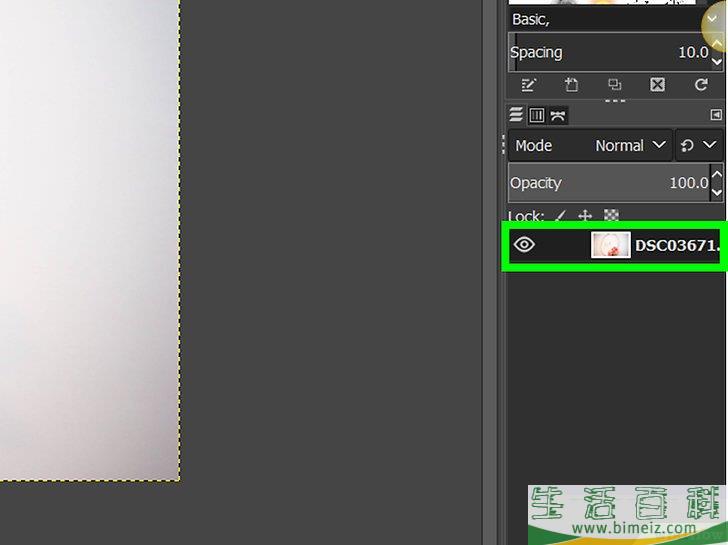The width and height of the screenshot is (728, 545).
Task: Toggle lock alpha channel
Action: pyautogui.click(x=611, y=216)
